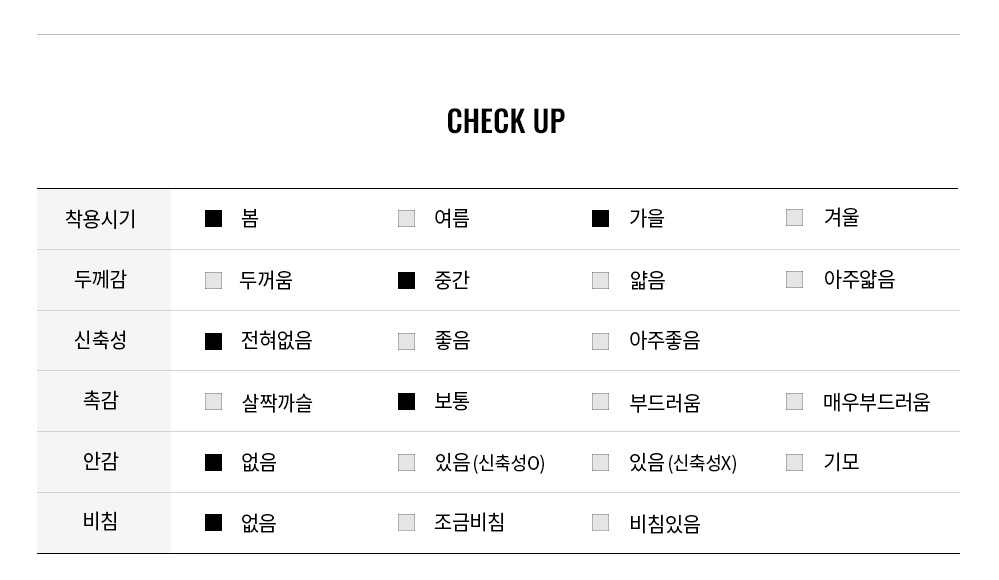Toggle the 보통 texture checkbox
The image size is (999, 580).
(406, 402)
